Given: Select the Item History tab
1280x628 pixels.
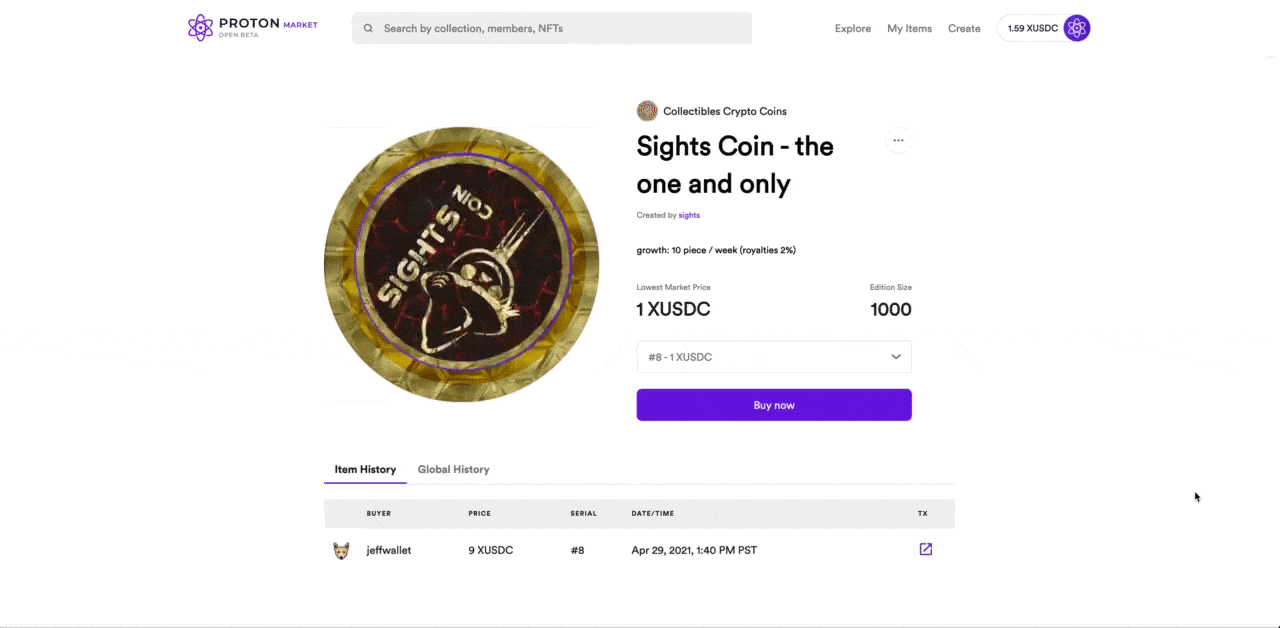Looking at the screenshot, I should coord(365,469).
